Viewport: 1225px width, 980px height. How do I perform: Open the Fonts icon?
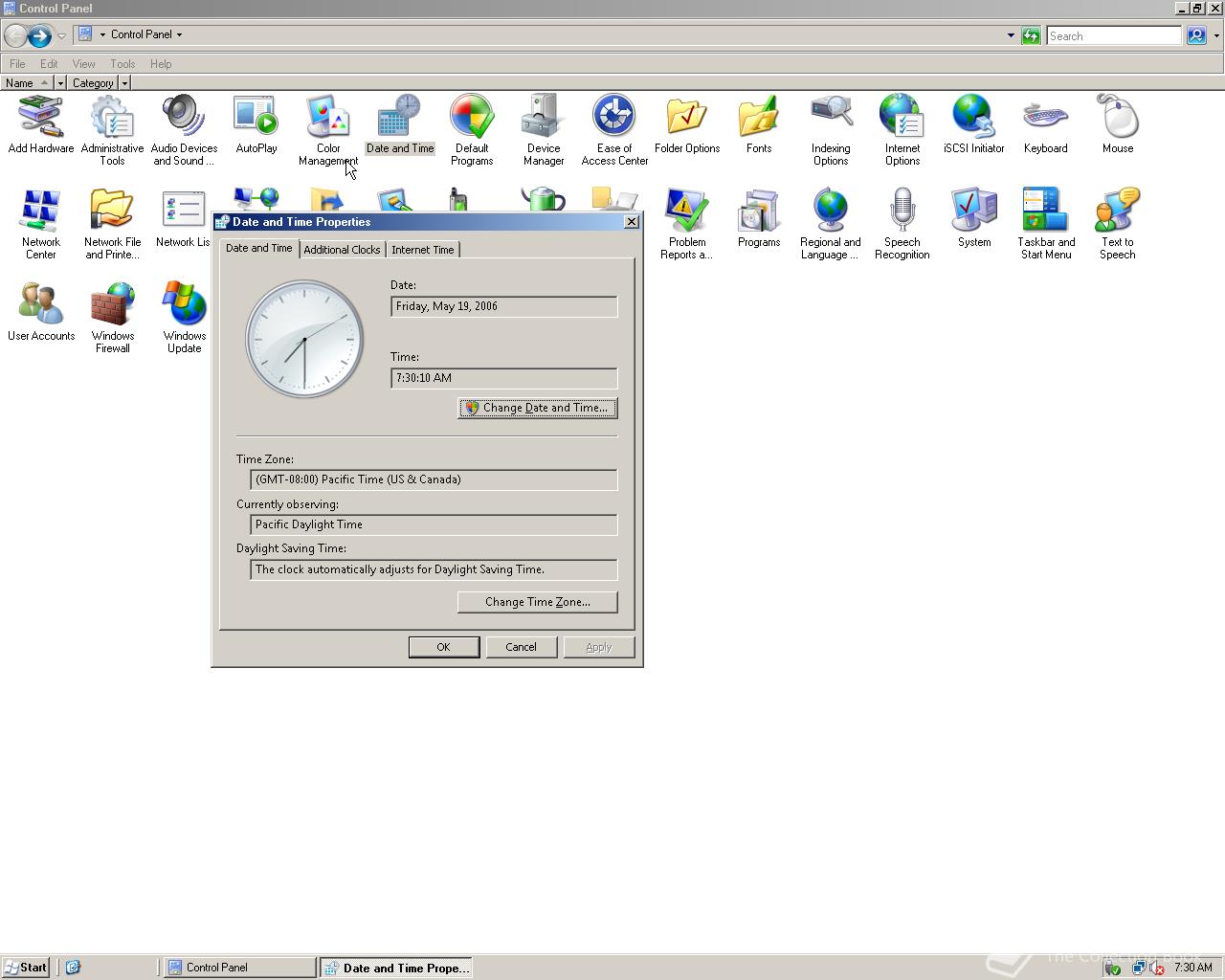pos(759,125)
